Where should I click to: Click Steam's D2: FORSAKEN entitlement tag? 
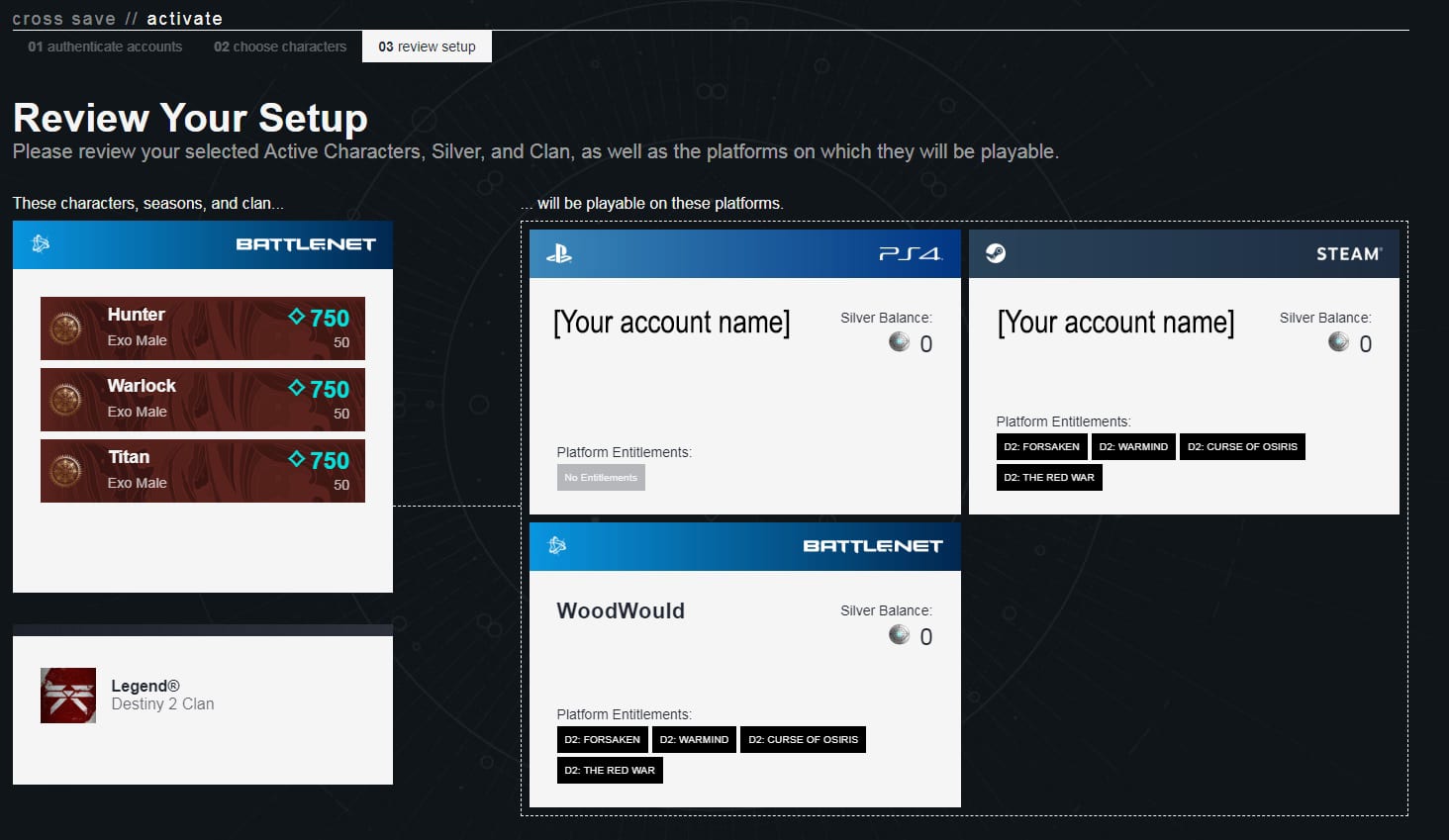[1041, 447]
